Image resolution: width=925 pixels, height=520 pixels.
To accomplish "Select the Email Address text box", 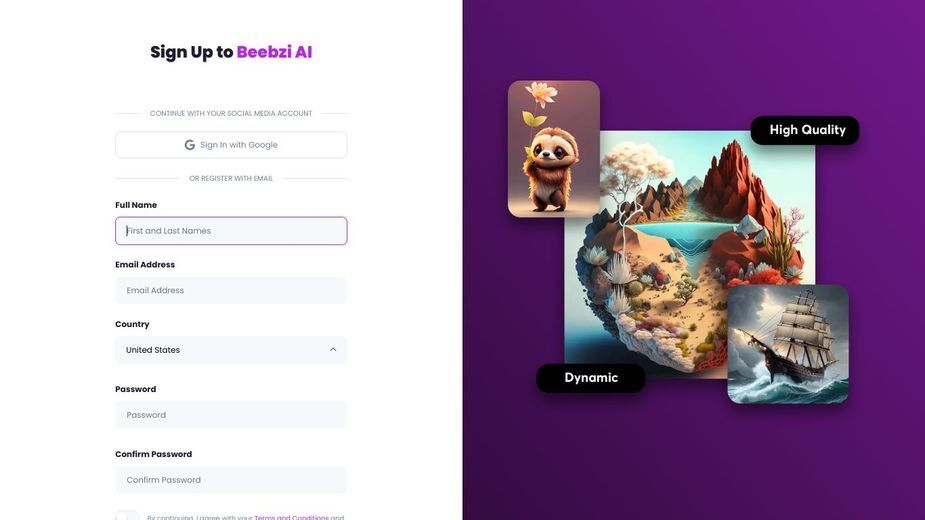I will pyautogui.click(x=231, y=290).
